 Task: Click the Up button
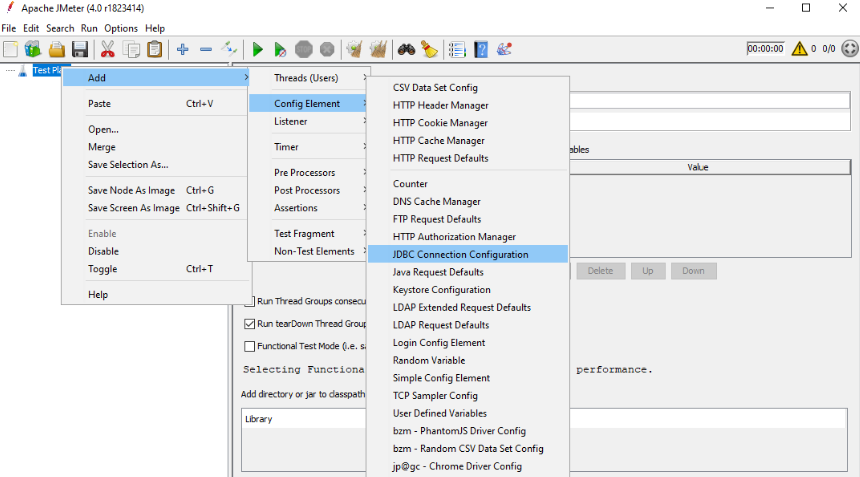pos(648,271)
